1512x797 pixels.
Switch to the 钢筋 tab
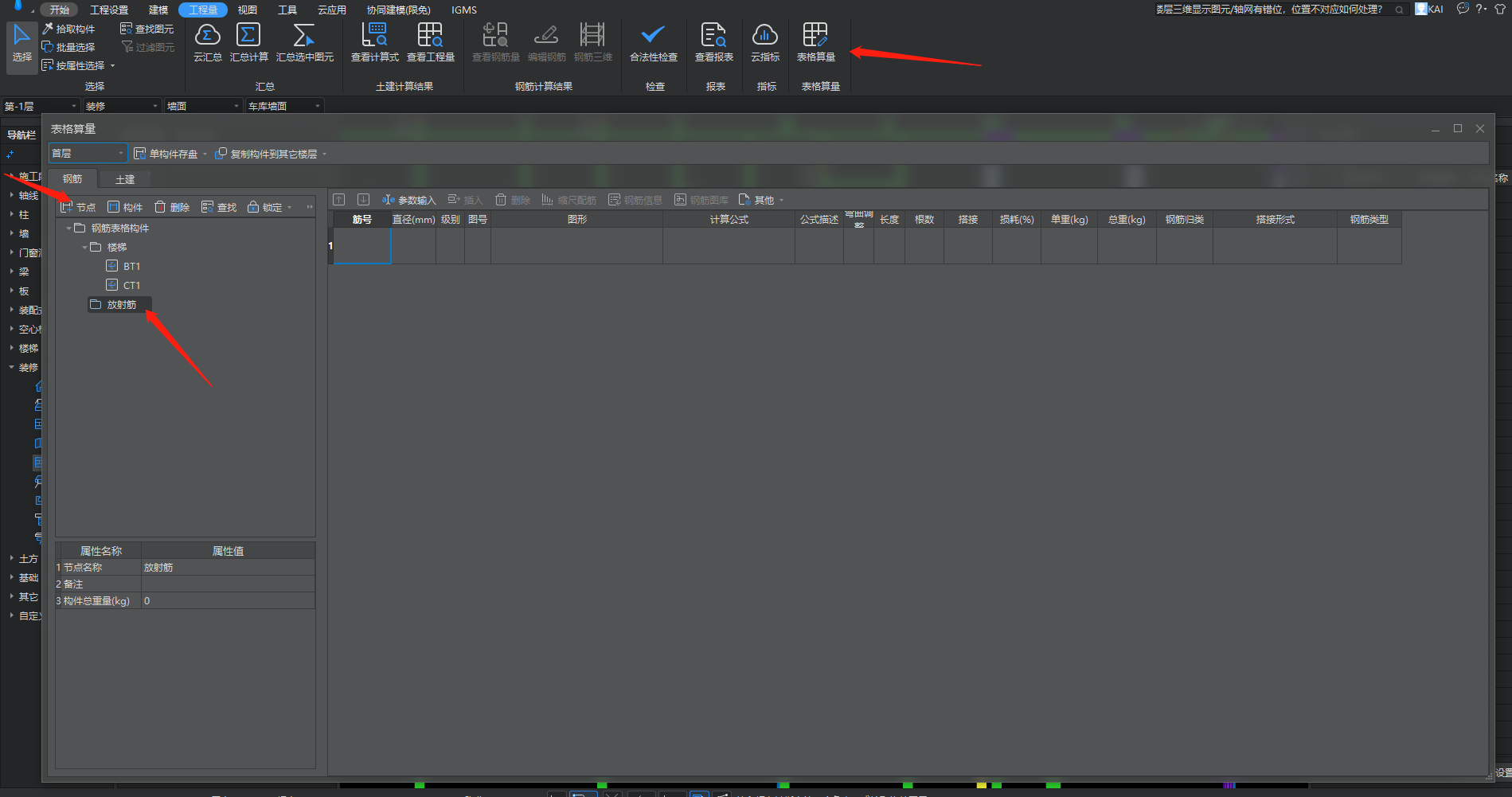(72, 179)
